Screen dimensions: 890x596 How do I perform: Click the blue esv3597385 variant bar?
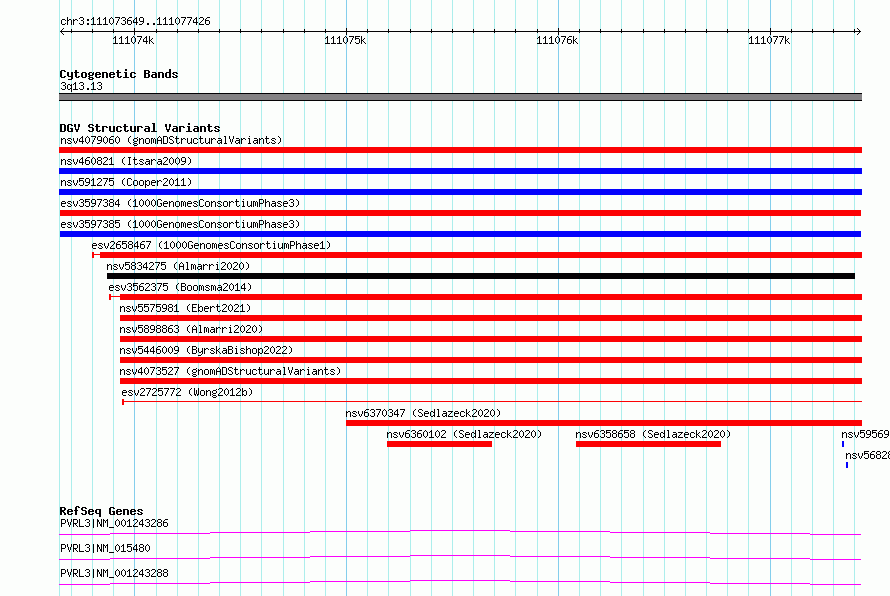click(x=460, y=234)
